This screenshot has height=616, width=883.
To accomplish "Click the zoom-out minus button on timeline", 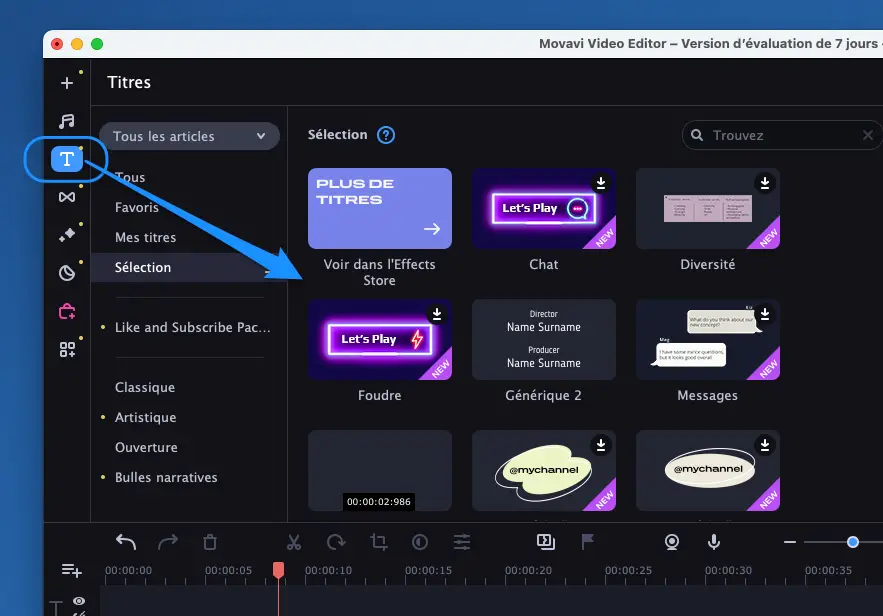I will [x=790, y=542].
